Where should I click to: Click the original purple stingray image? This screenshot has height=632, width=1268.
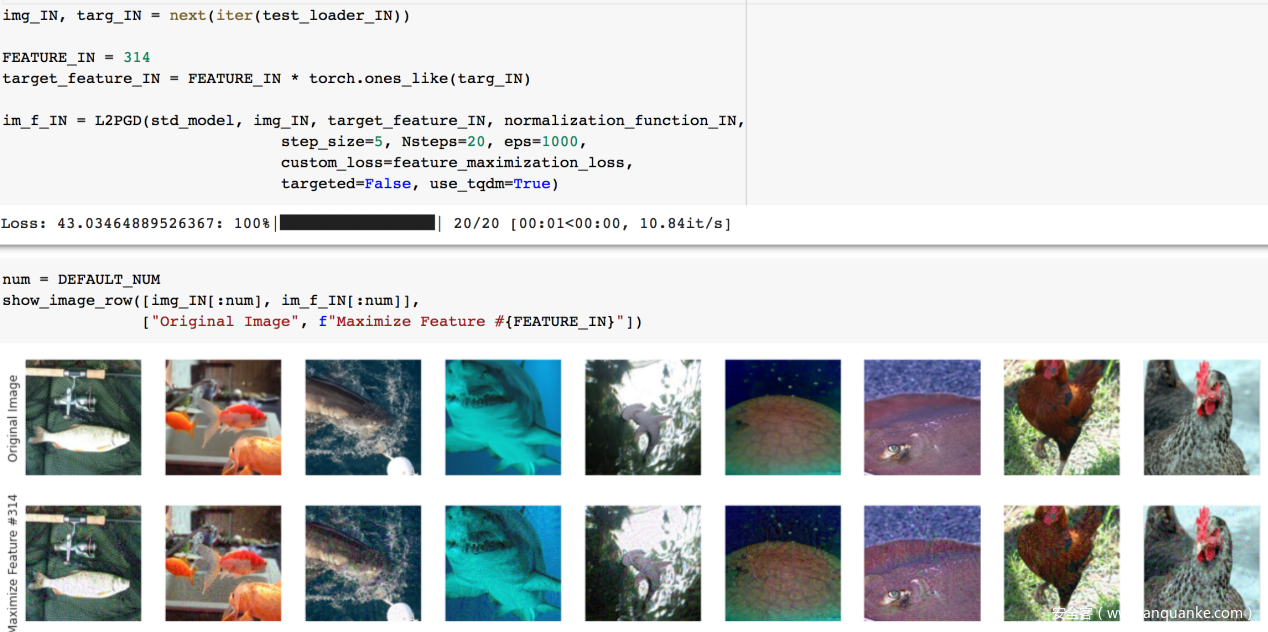coord(923,417)
